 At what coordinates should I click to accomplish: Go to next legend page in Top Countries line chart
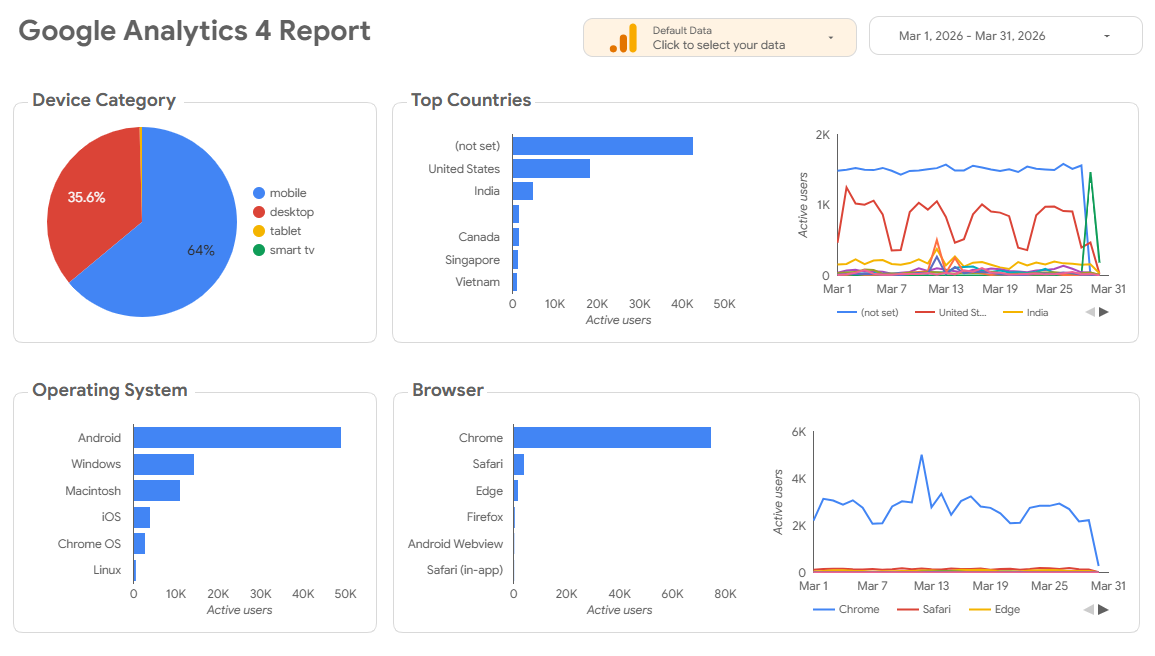(1103, 312)
